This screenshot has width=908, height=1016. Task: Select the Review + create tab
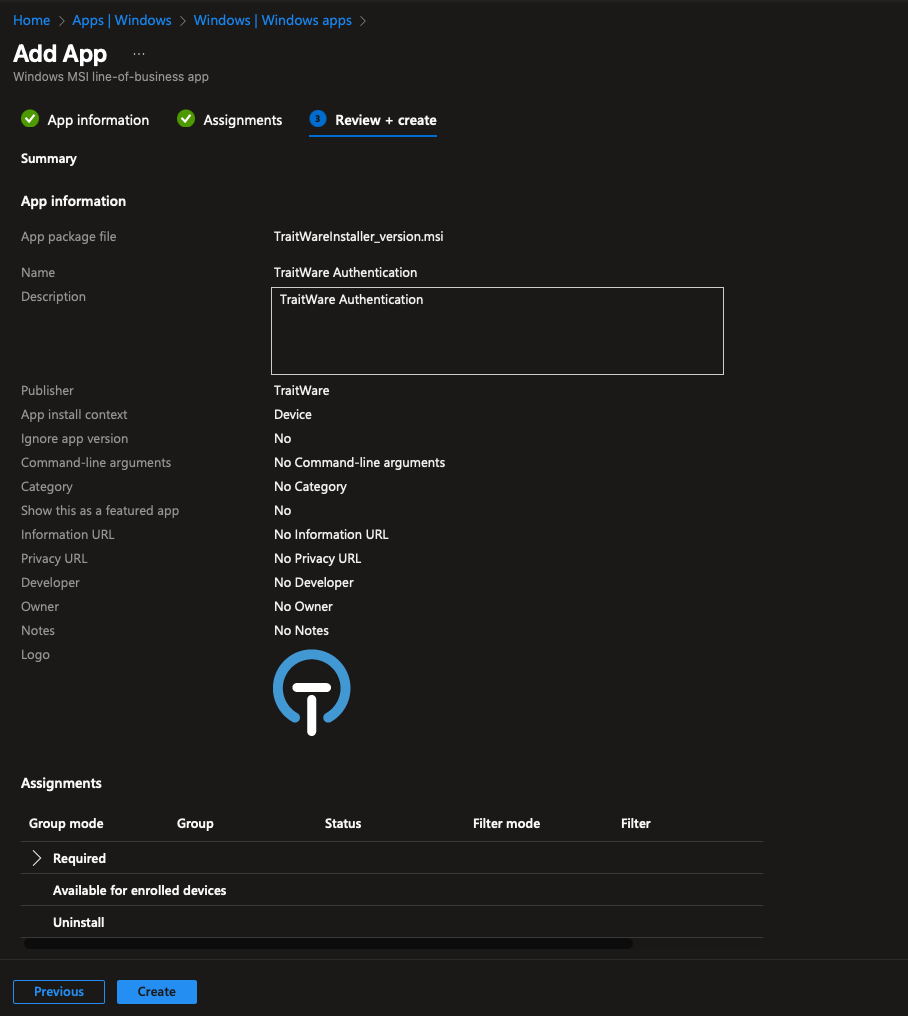pos(386,120)
